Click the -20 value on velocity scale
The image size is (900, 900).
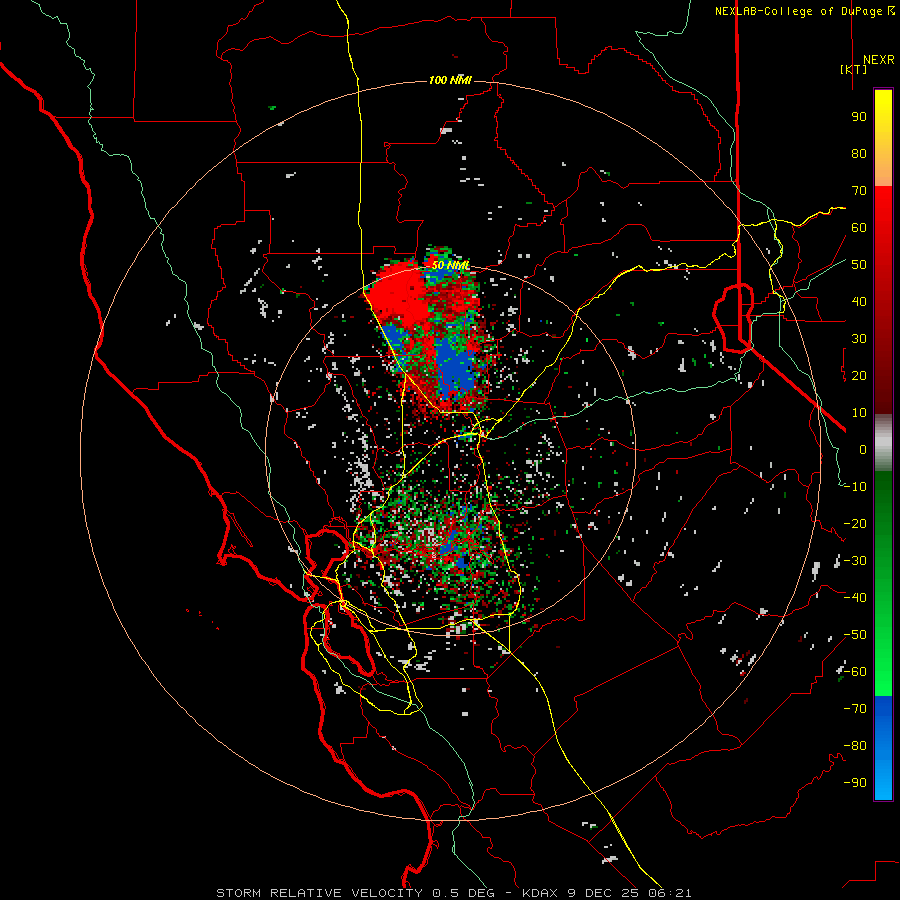pyautogui.click(x=855, y=524)
